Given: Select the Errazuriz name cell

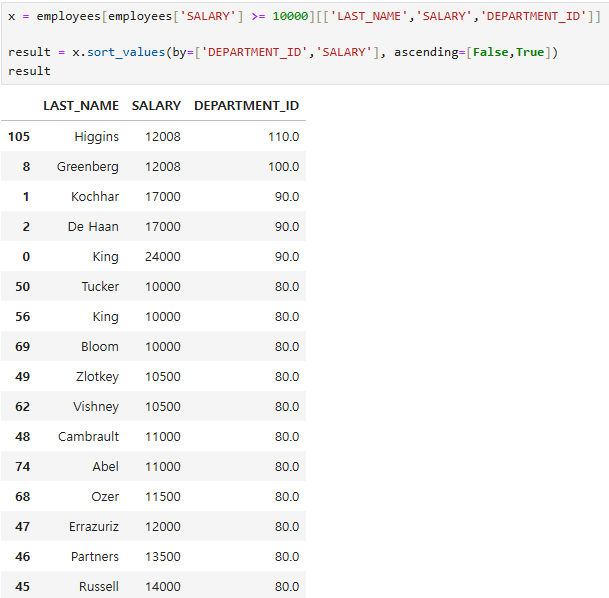Looking at the screenshot, I should [94, 527].
